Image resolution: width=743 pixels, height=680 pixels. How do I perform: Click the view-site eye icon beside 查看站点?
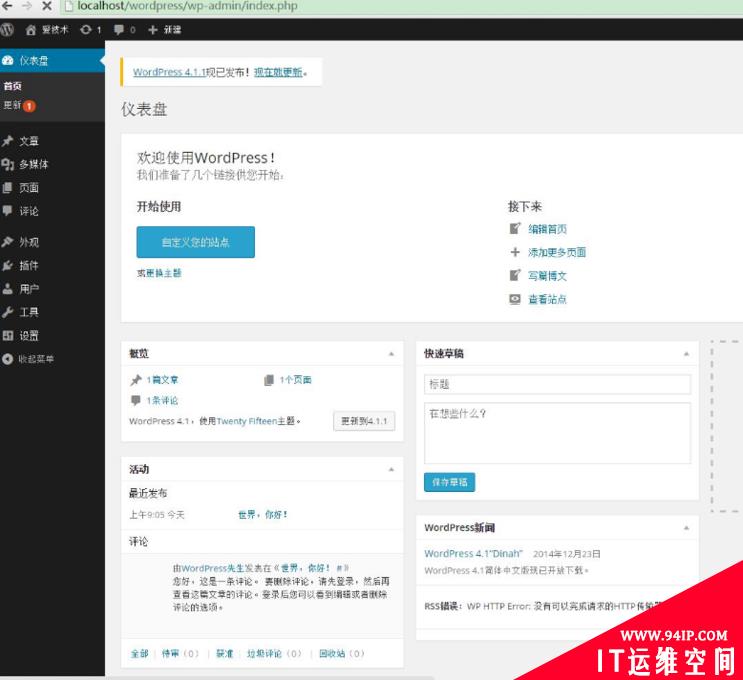(x=515, y=299)
